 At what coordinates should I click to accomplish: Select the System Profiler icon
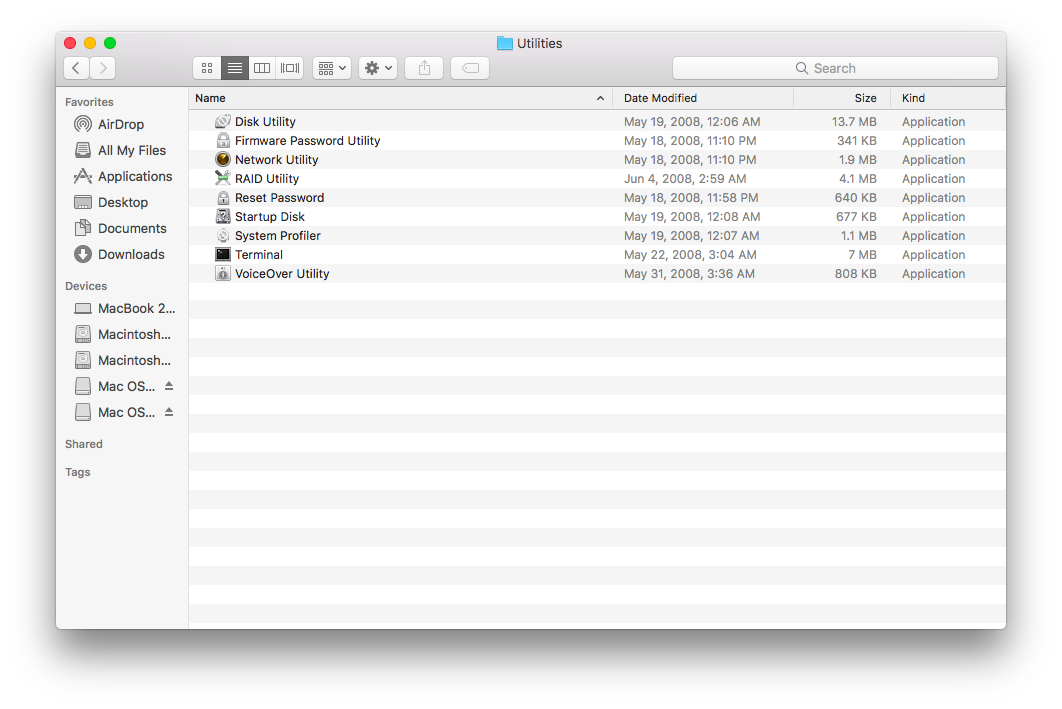[x=223, y=235]
